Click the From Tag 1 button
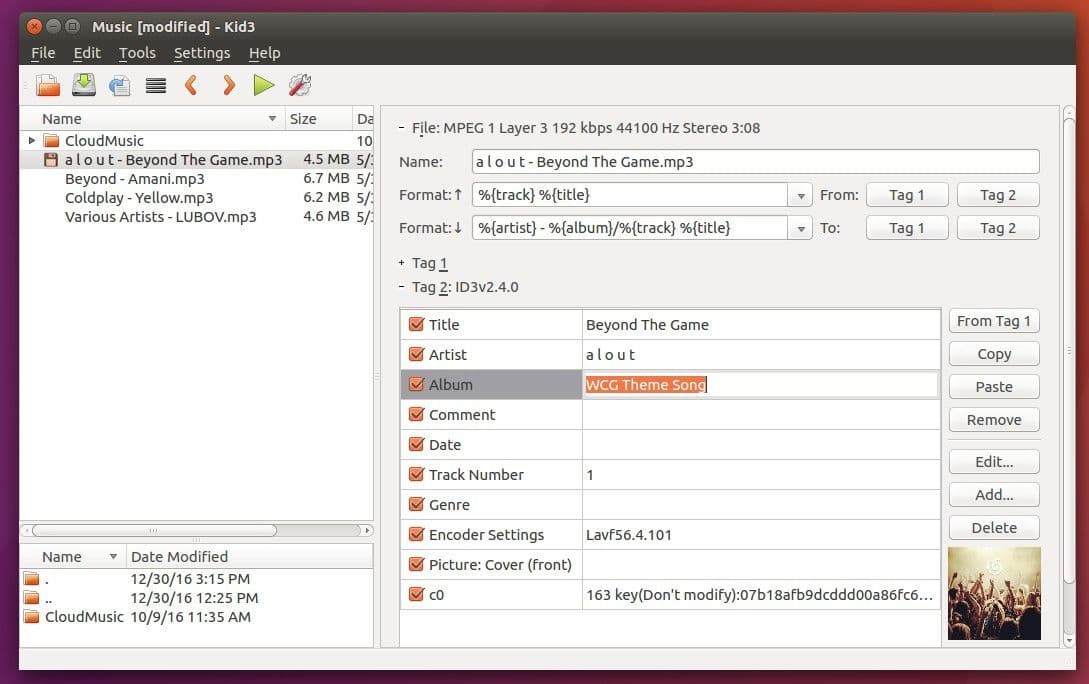The height and width of the screenshot is (684, 1089). pyautogui.click(x=993, y=321)
